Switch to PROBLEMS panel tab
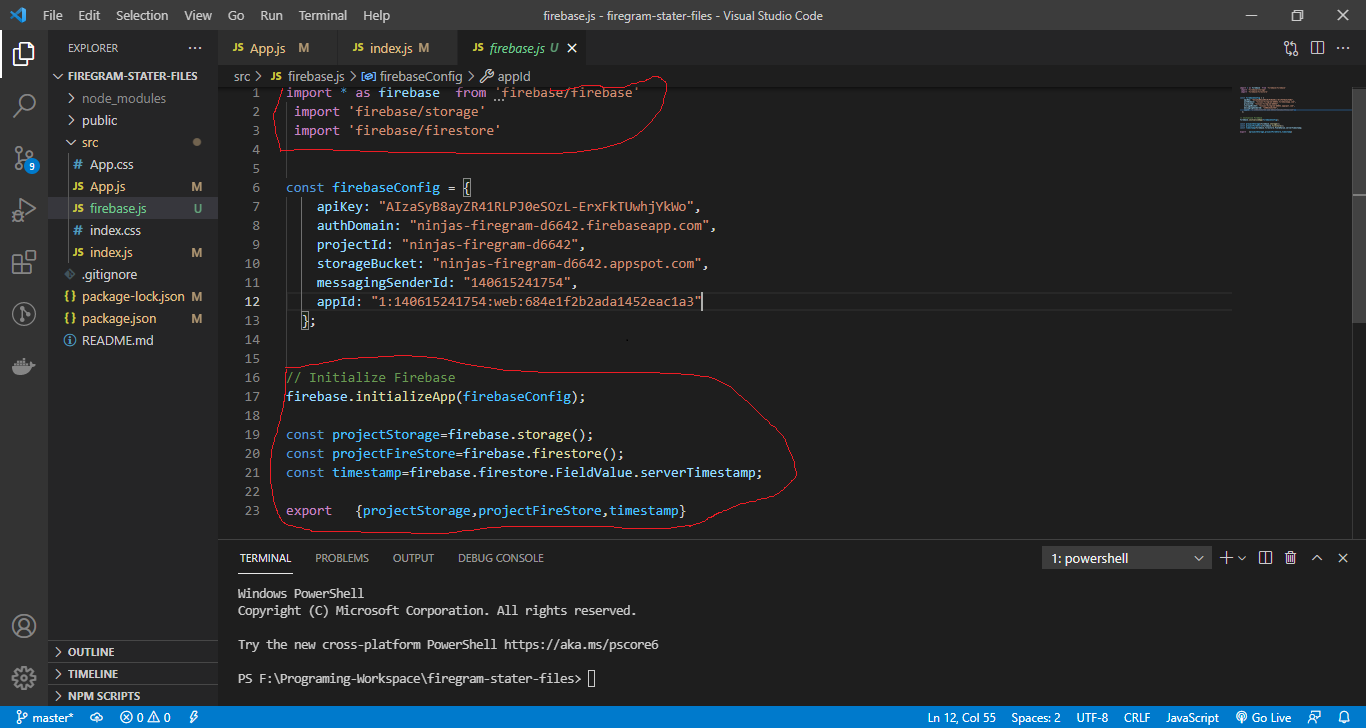 342,558
